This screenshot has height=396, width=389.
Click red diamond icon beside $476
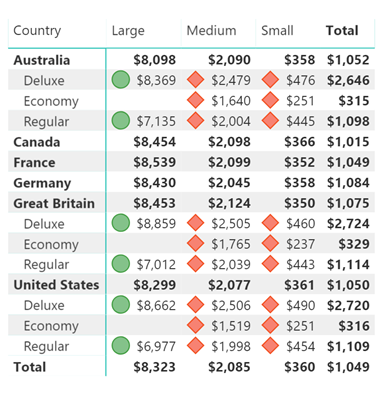point(270,80)
